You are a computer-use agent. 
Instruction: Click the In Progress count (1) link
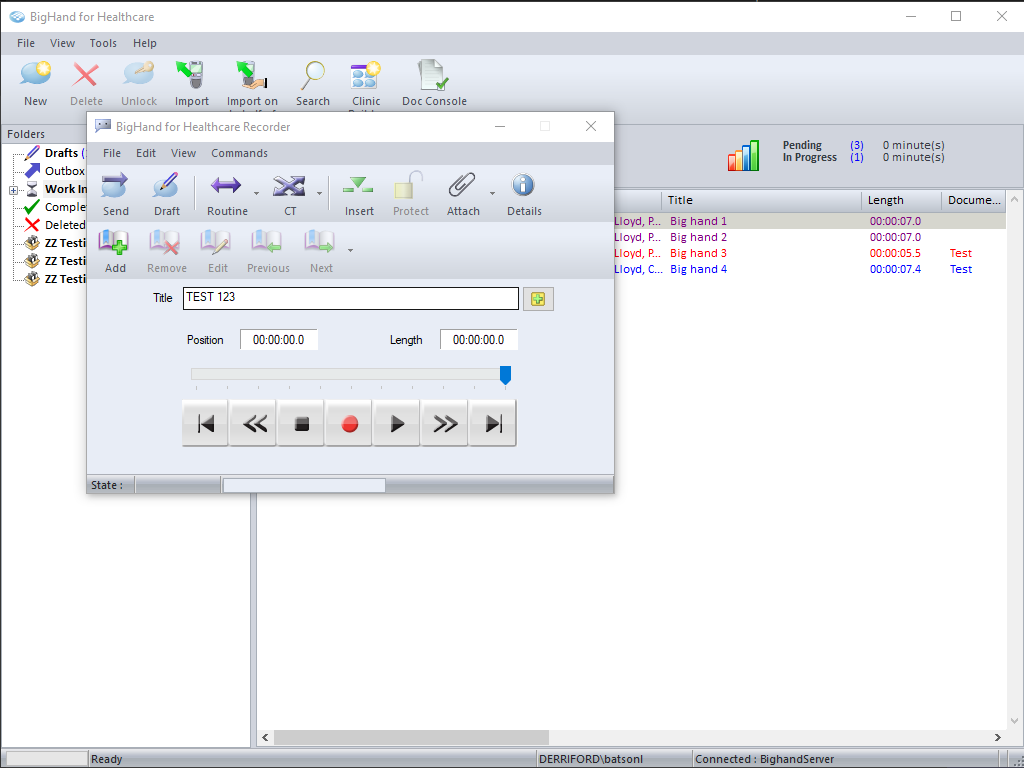(857, 157)
